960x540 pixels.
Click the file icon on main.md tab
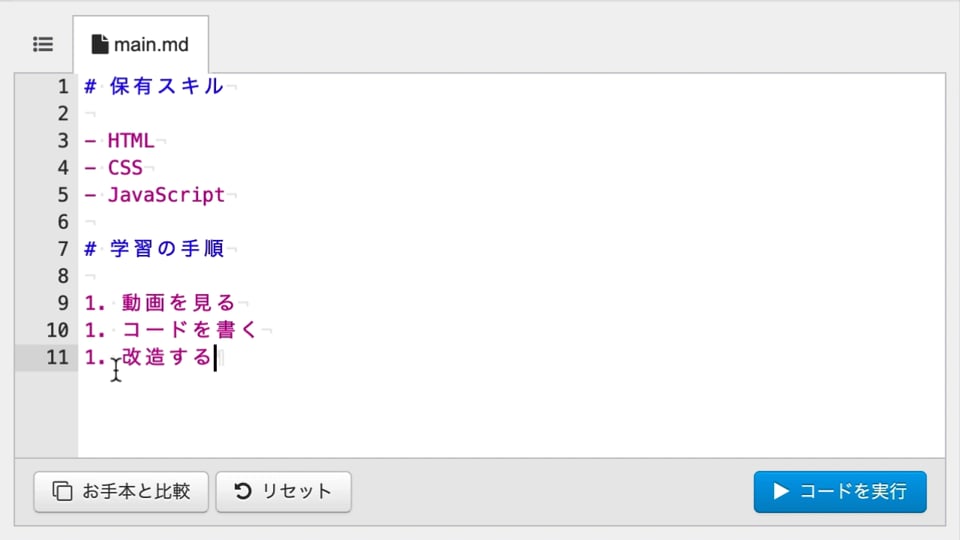(x=100, y=44)
